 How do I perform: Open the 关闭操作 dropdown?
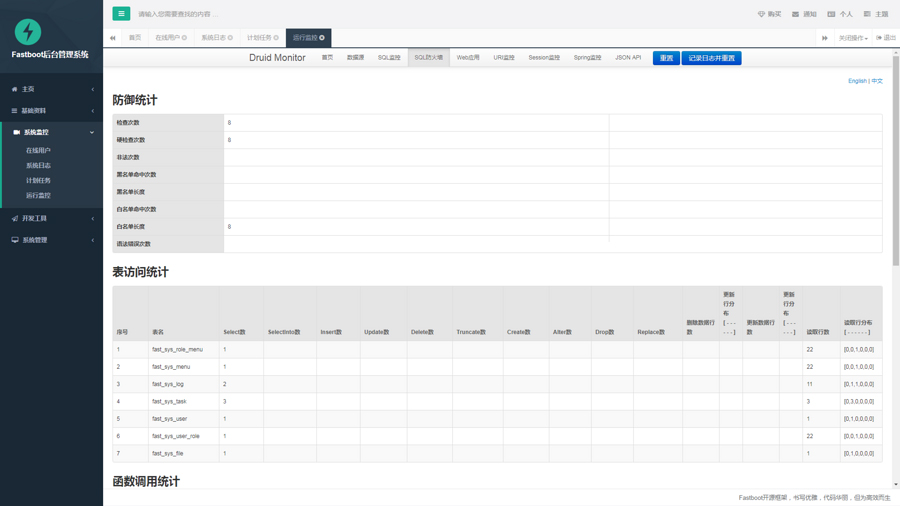[x=853, y=38]
